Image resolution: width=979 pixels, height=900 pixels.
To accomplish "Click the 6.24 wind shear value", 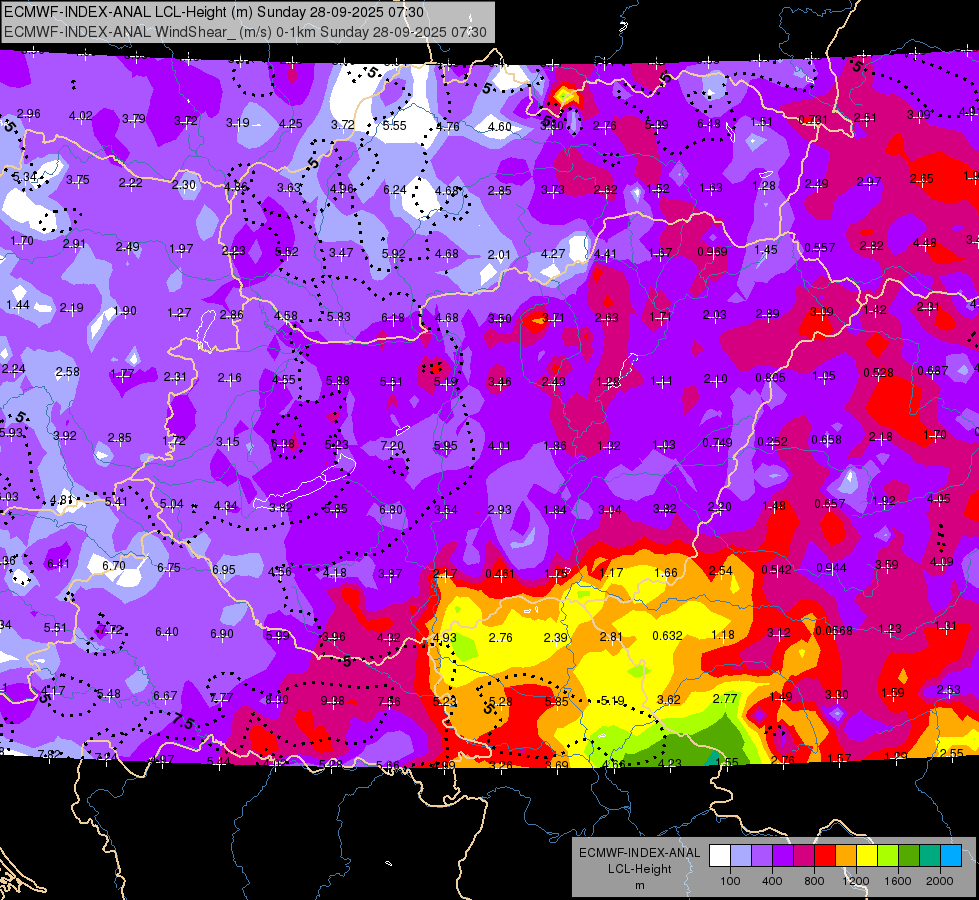I will pyautogui.click(x=394, y=189).
